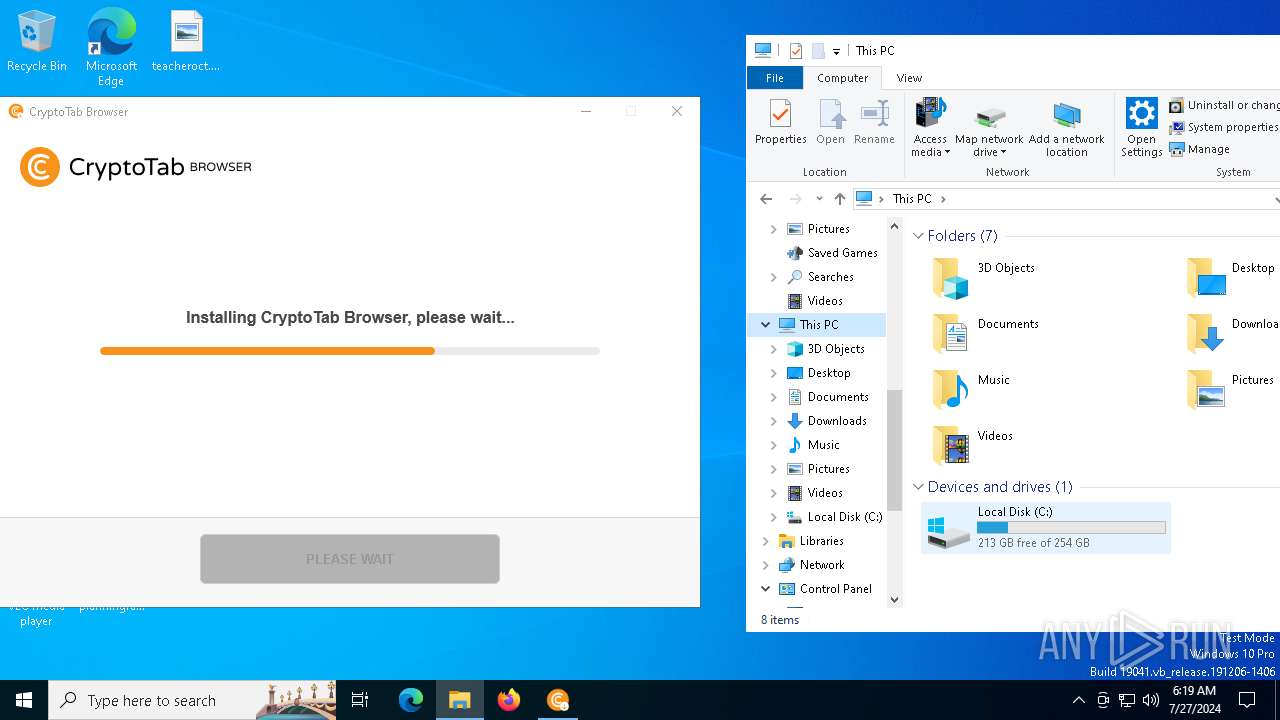Viewport: 1280px width, 720px height.
Task: Expand the Libraries tree node
Action: click(x=766, y=541)
